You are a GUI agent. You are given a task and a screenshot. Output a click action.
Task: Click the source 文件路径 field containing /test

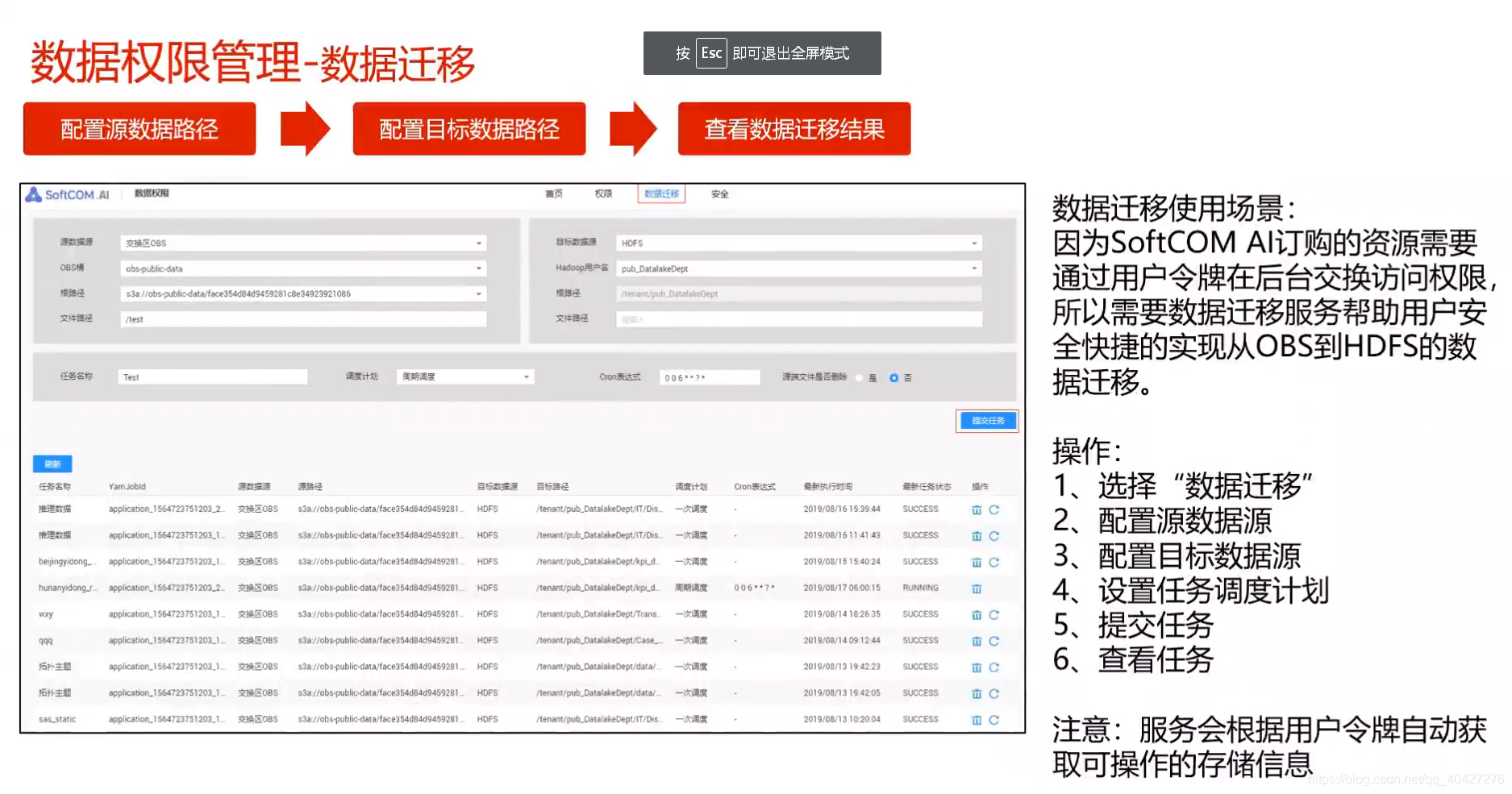point(303,319)
